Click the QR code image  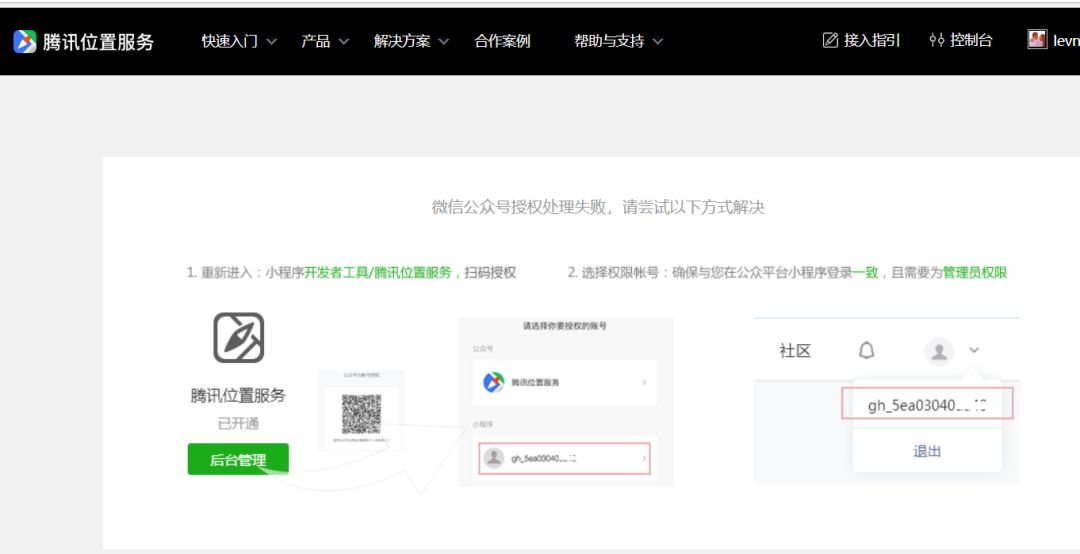361,413
